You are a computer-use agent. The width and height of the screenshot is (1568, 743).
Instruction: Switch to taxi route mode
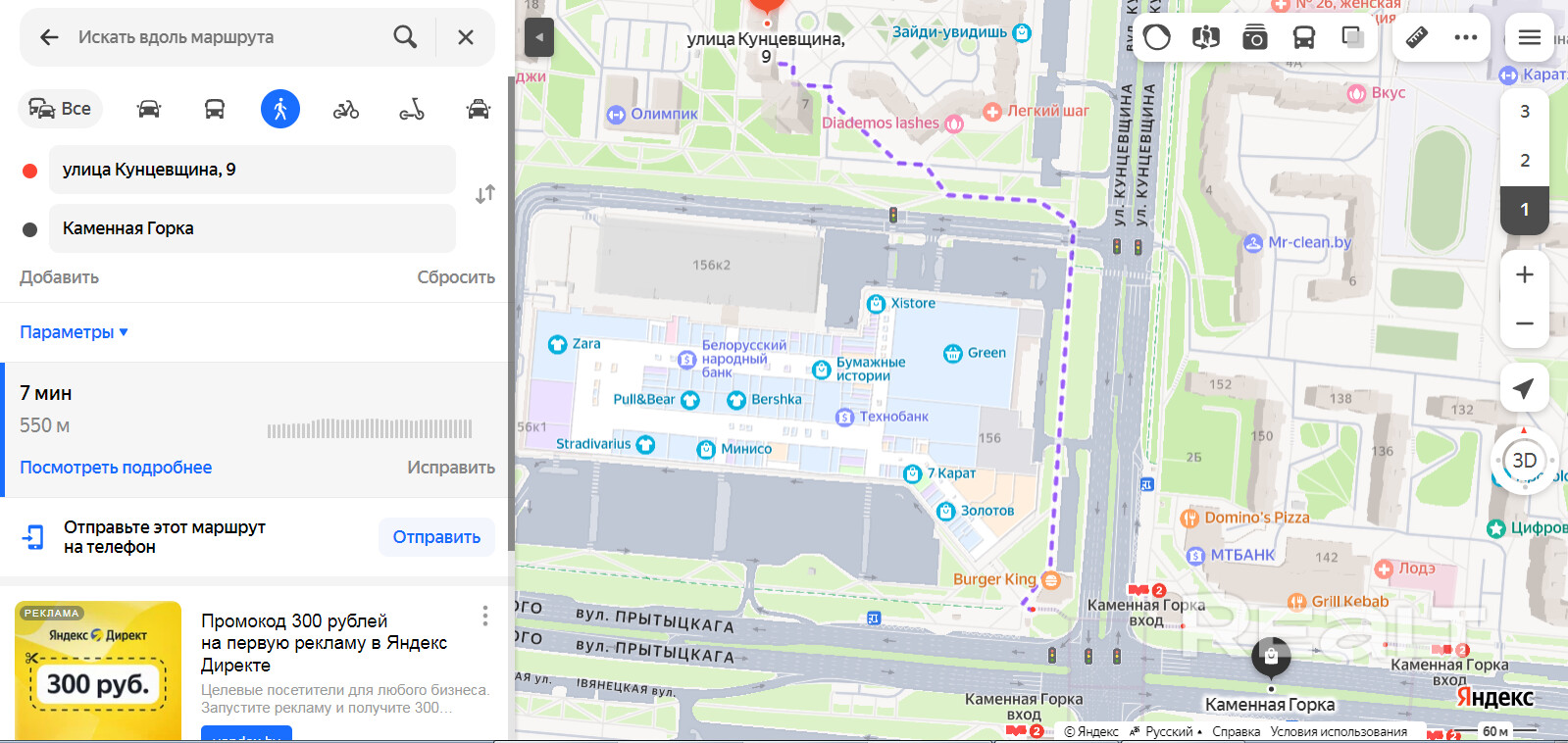[x=478, y=109]
